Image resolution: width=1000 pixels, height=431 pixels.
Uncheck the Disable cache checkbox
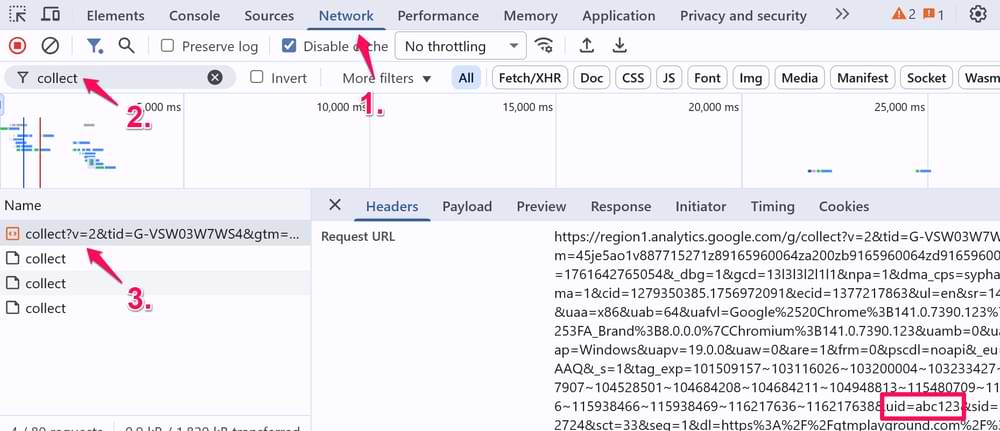click(289, 46)
